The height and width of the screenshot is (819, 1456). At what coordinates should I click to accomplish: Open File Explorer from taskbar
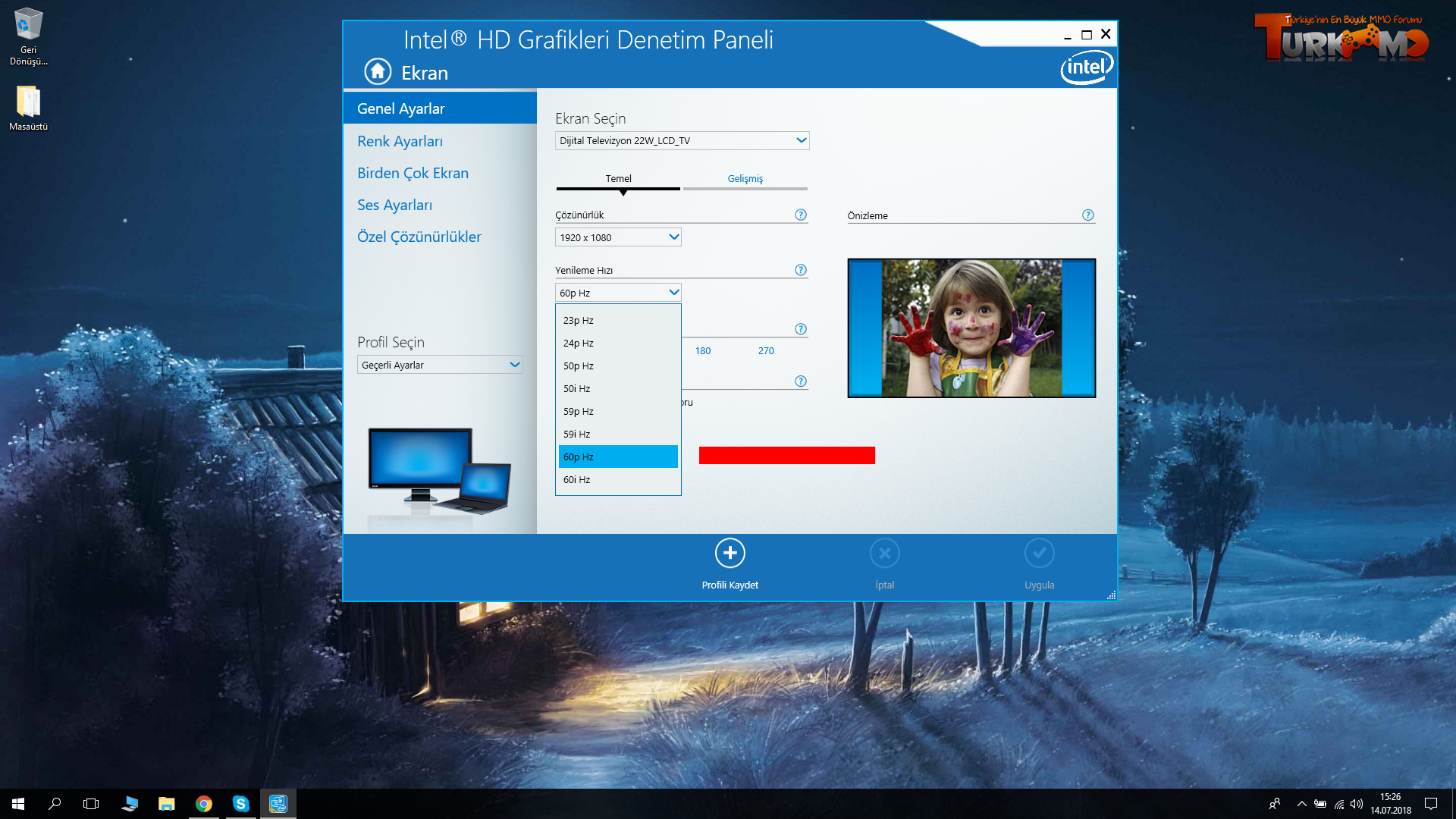[x=167, y=804]
